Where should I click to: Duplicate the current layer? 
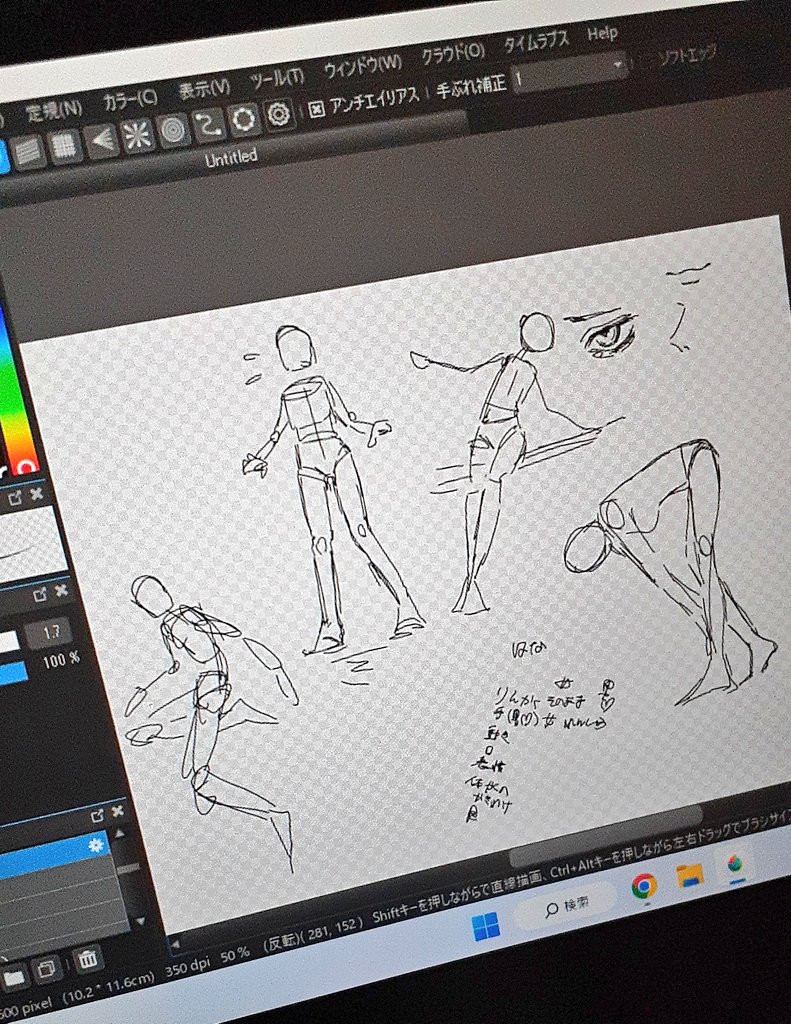[x=47, y=969]
